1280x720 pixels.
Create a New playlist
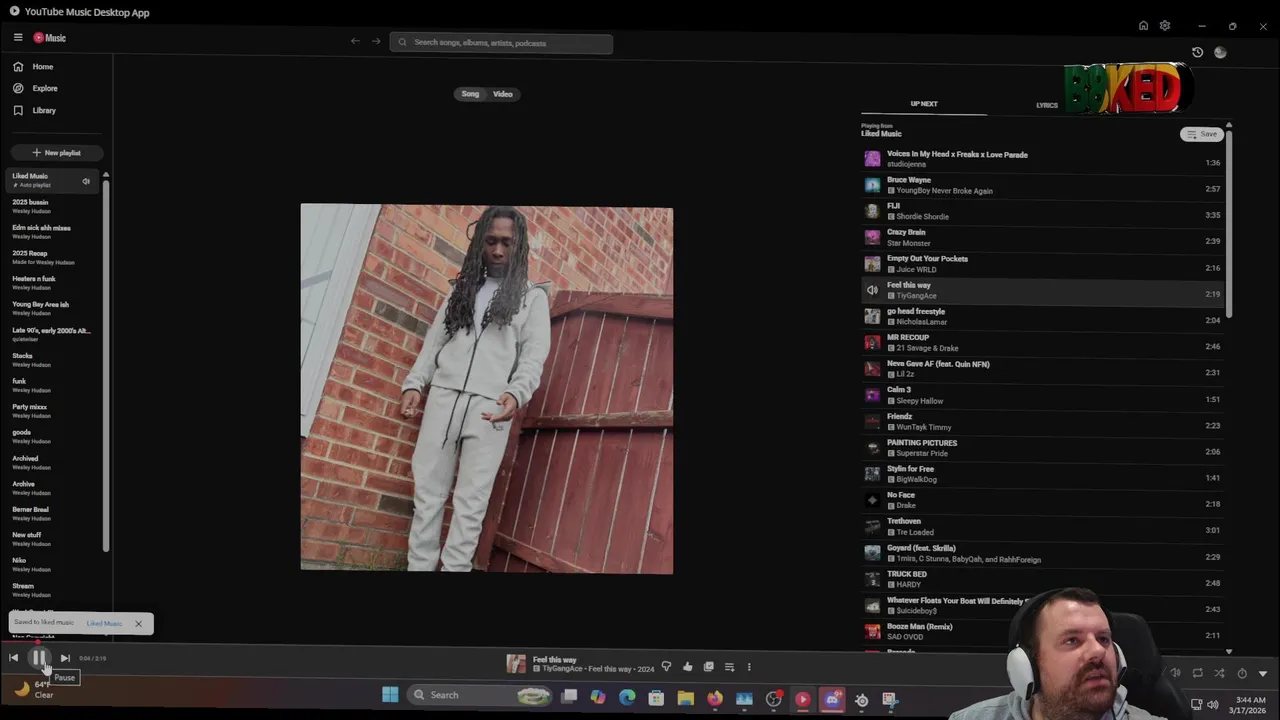[57, 153]
